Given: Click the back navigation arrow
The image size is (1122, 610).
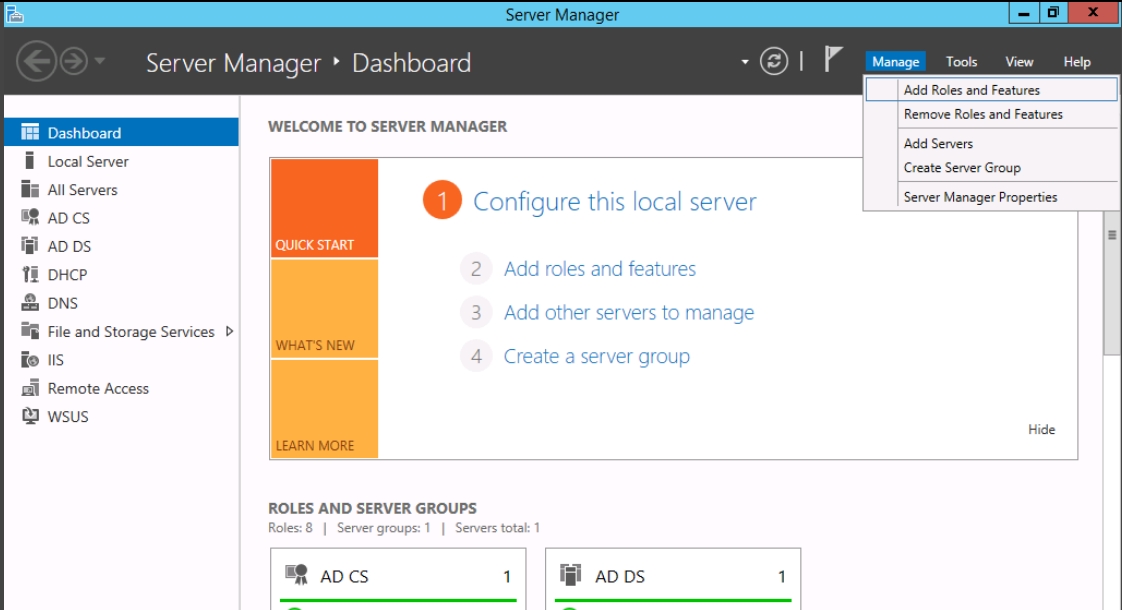Looking at the screenshot, I should pos(37,62).
